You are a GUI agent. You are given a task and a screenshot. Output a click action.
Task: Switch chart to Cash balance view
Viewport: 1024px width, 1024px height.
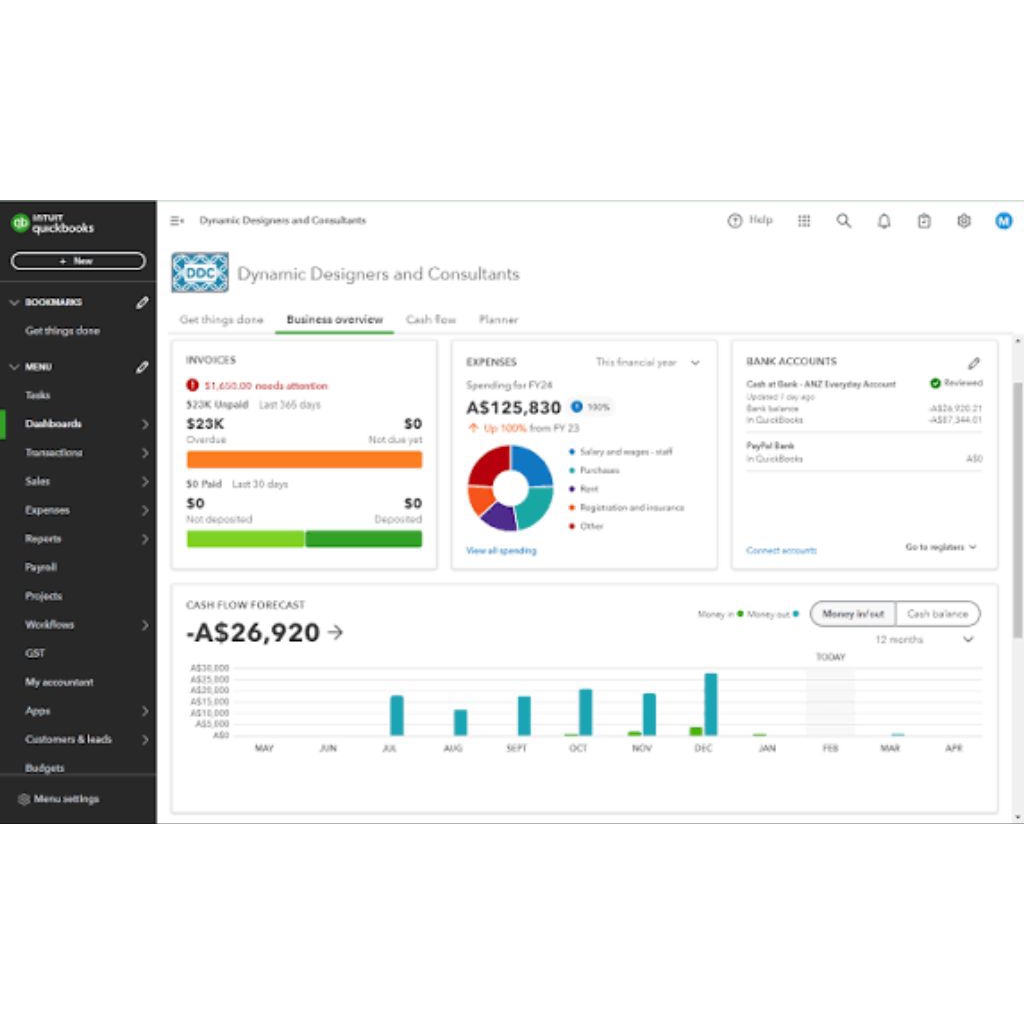pyautogui.click(x=937, y=614)
